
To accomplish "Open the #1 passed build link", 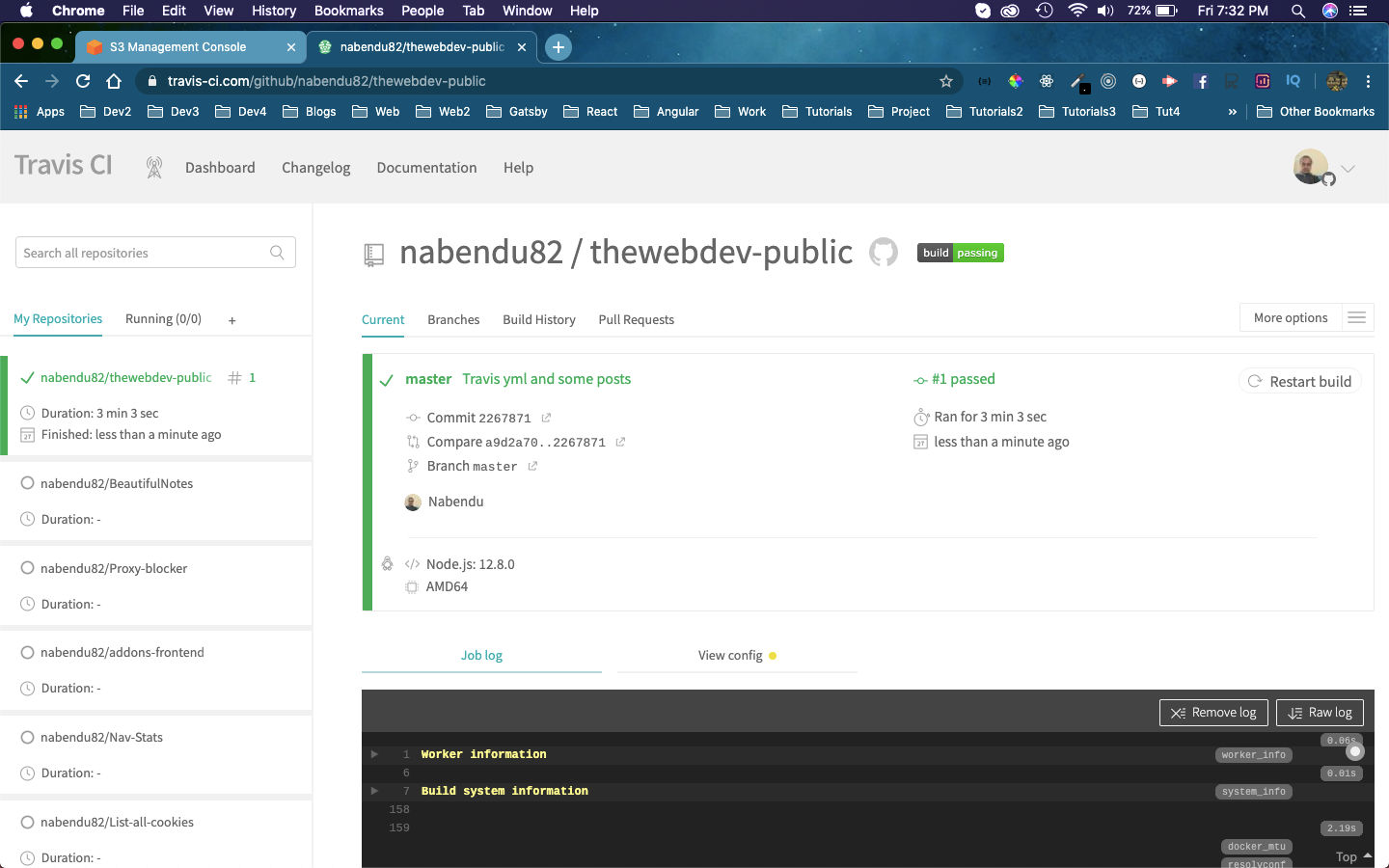I will point(963,379).
